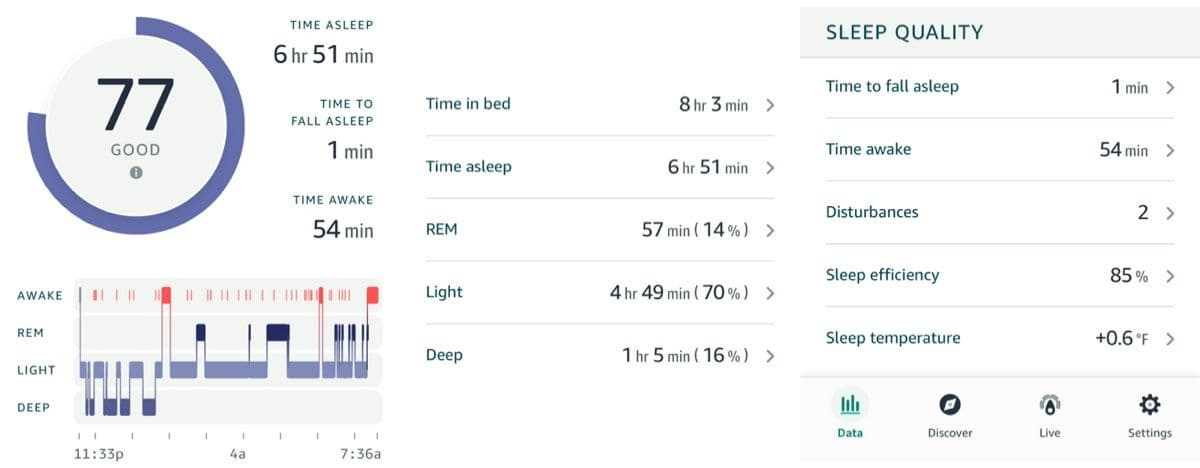
Task: Select the Discover tab label
Action: coord(950,433)
